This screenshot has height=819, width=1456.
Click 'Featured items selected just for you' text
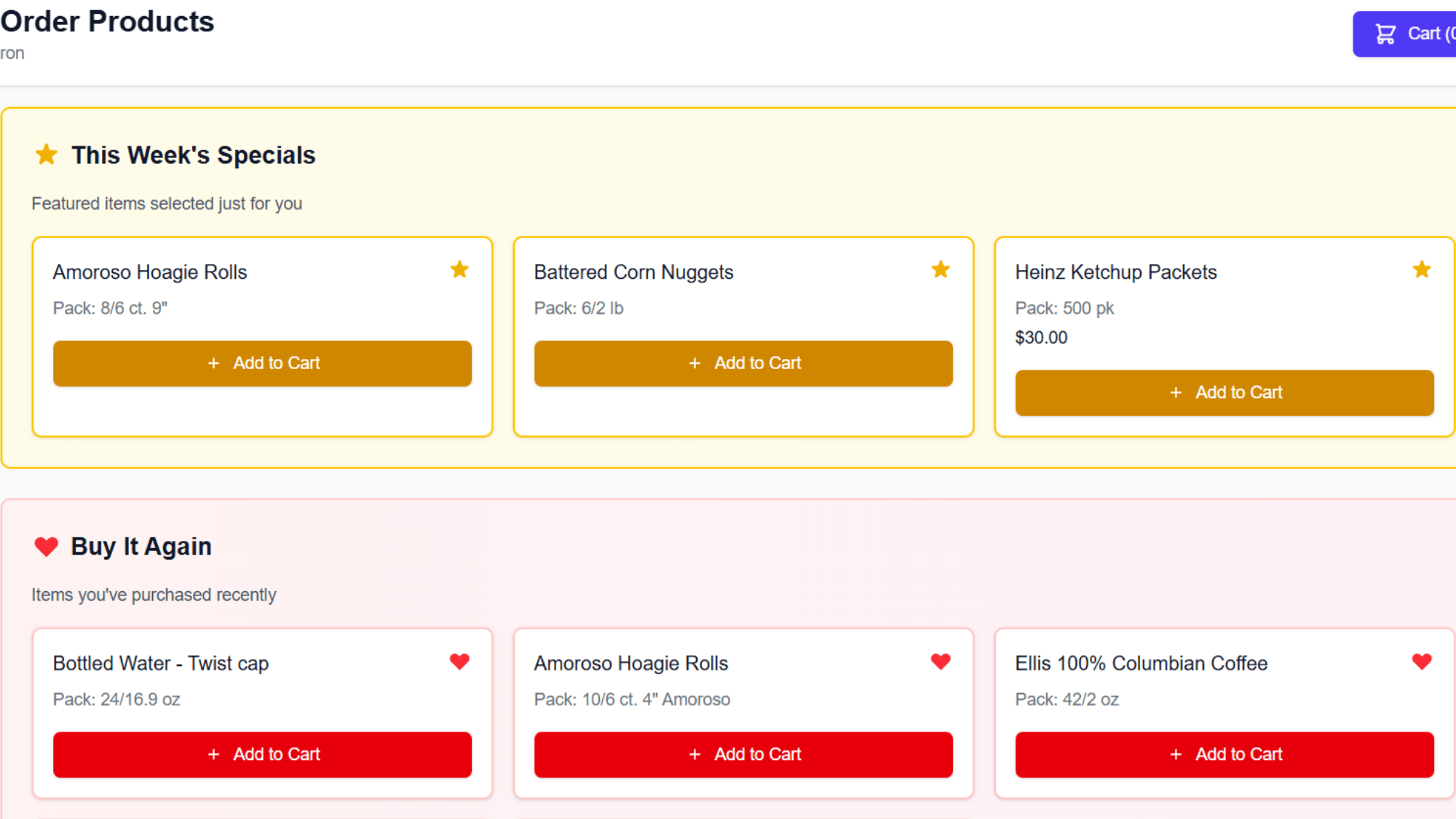[167, 204]
